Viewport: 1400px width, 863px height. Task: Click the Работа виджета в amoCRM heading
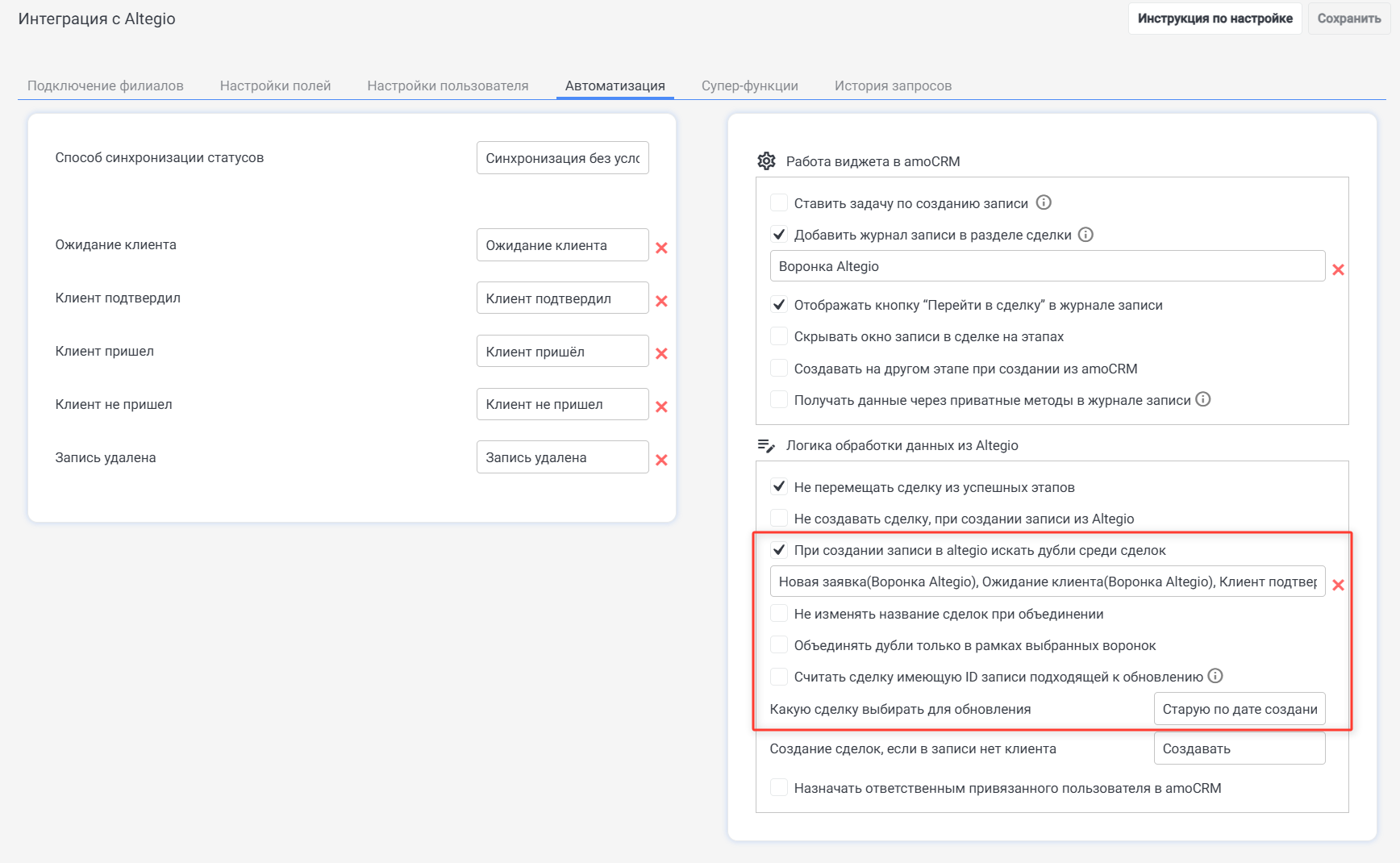(x=873, y=161)
